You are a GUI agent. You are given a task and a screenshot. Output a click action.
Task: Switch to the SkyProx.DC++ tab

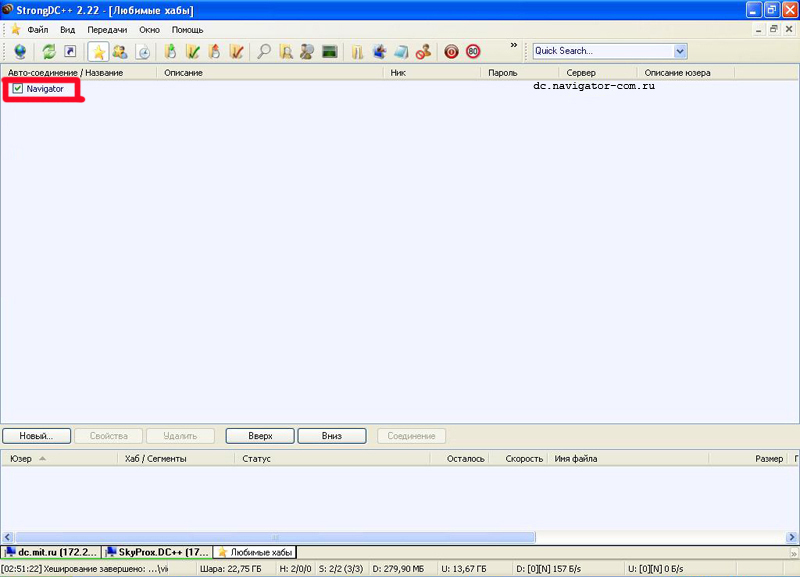click(157, 552)
